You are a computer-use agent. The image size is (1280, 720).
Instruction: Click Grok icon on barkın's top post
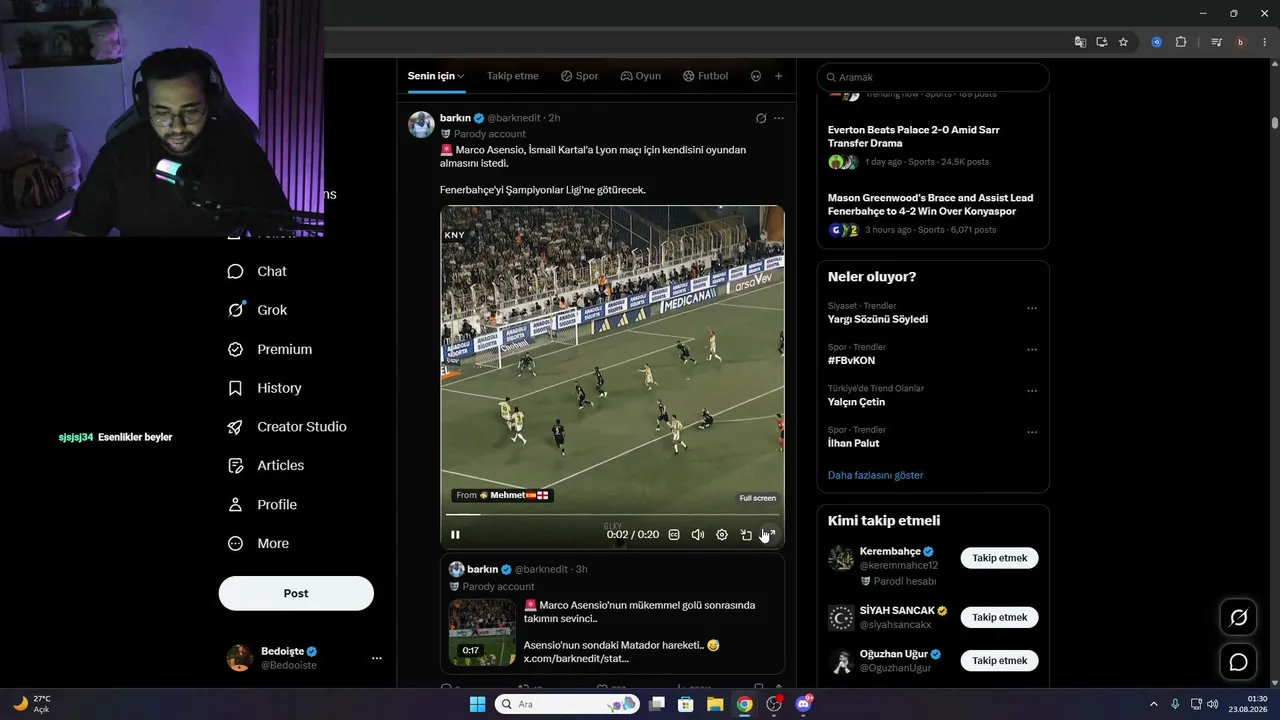pyautogui.click(x=761, y=118)
